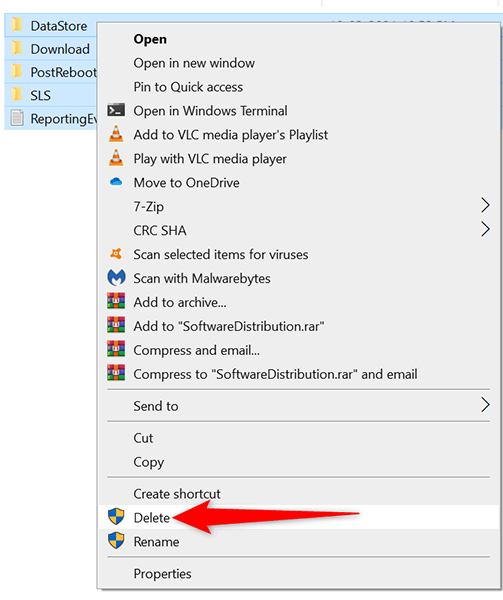This screenshot has height=600, width=503.
Task: Expand the CRC SHA submenu arrow
Action: pyautogui.click(x=485, y=230)
